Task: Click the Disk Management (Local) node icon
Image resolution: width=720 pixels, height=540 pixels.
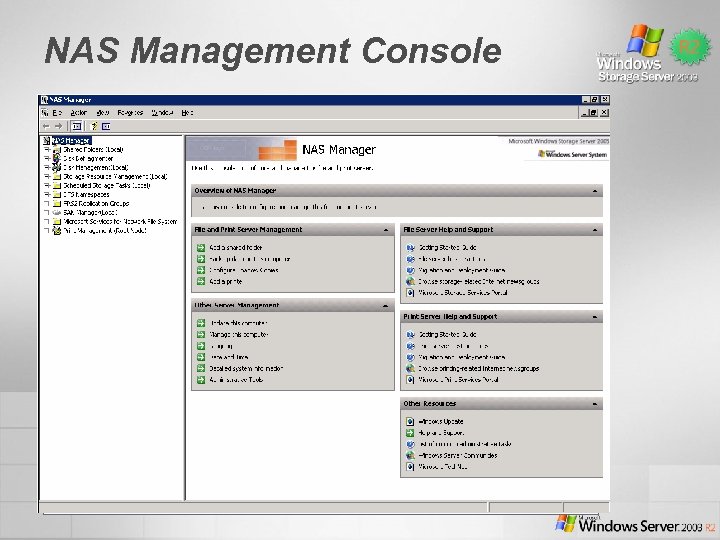Action: [x=57, y=168]
